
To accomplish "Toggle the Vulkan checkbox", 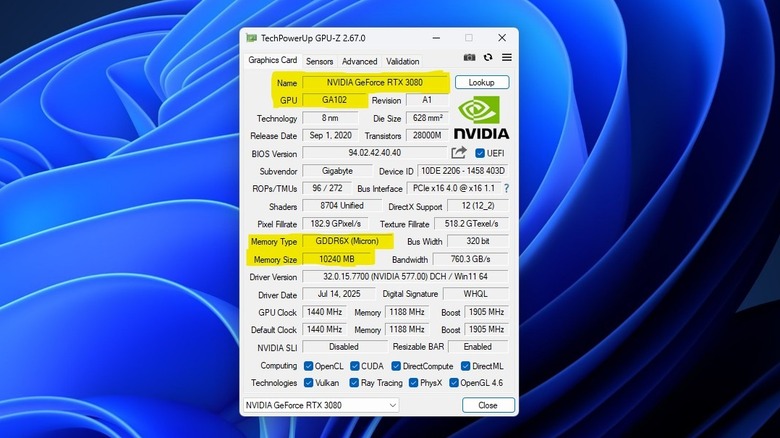I will click(309, 382).
